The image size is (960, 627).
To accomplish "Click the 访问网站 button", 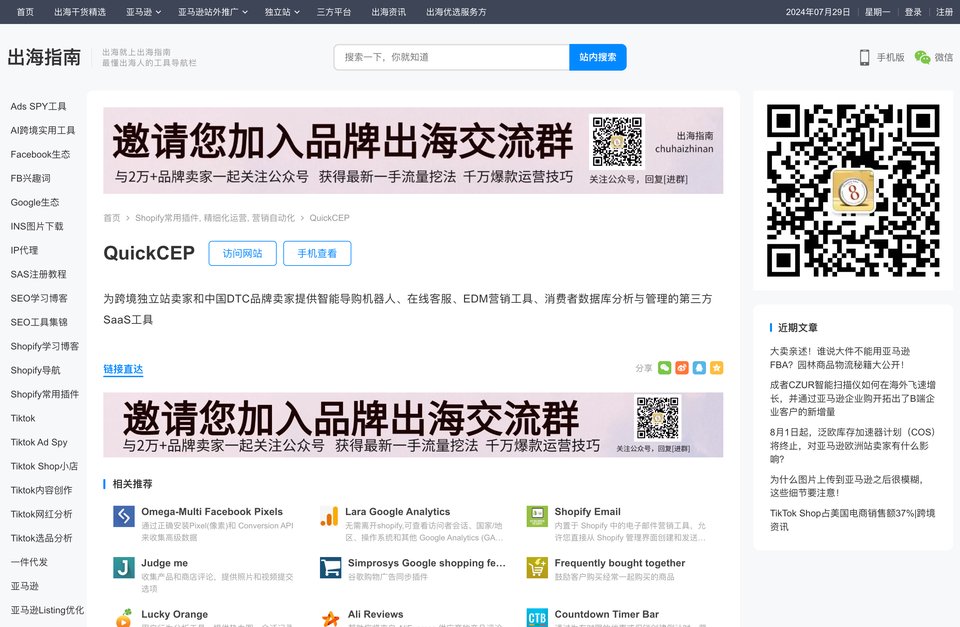I will pyautogui.click(x=242, y=253).
